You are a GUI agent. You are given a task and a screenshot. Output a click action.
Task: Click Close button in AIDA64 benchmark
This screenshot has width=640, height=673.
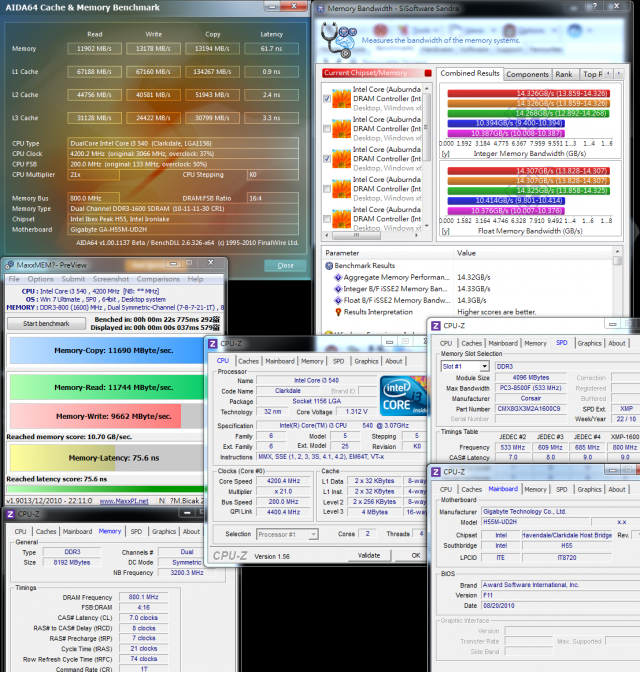coord(285,266)
